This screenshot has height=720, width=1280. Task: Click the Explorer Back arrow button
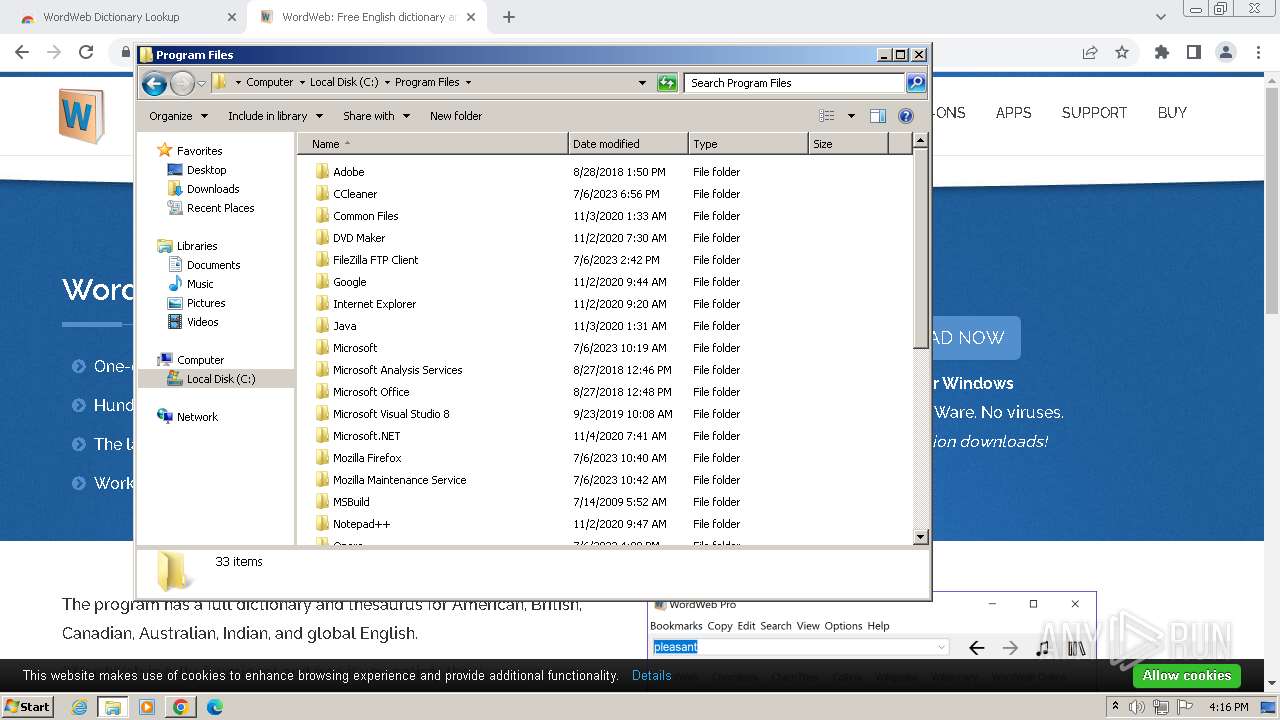154,83
